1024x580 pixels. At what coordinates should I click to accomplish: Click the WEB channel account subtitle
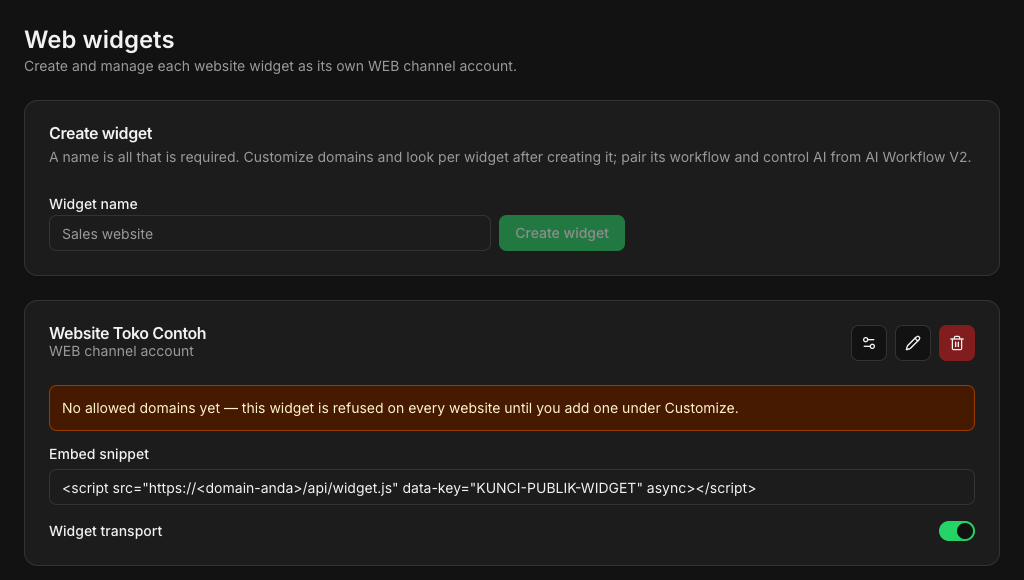tap(121, 351)
